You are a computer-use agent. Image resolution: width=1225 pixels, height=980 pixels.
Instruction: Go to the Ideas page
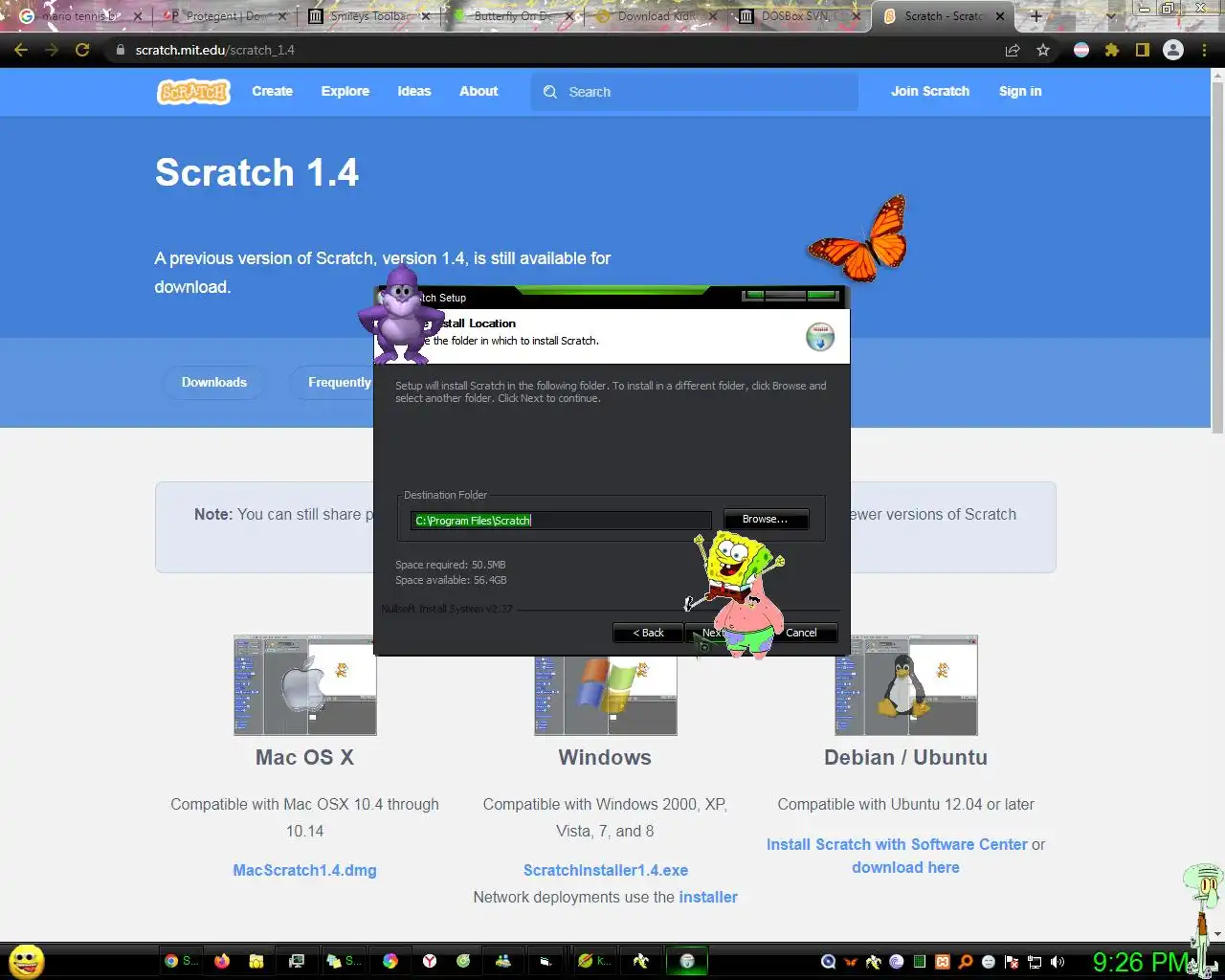click(414, 91)
